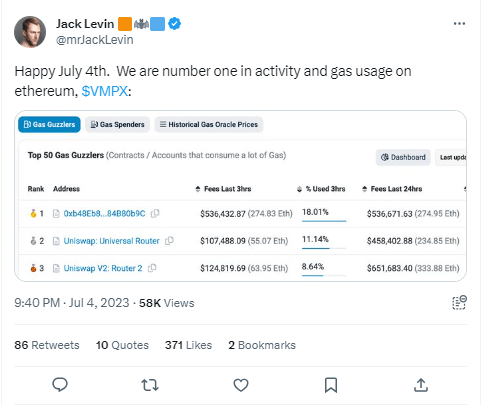The width and height of the screenshot is (488, 405).
Task: Share the tweet via the upload arrow icon
Action: 421,385
